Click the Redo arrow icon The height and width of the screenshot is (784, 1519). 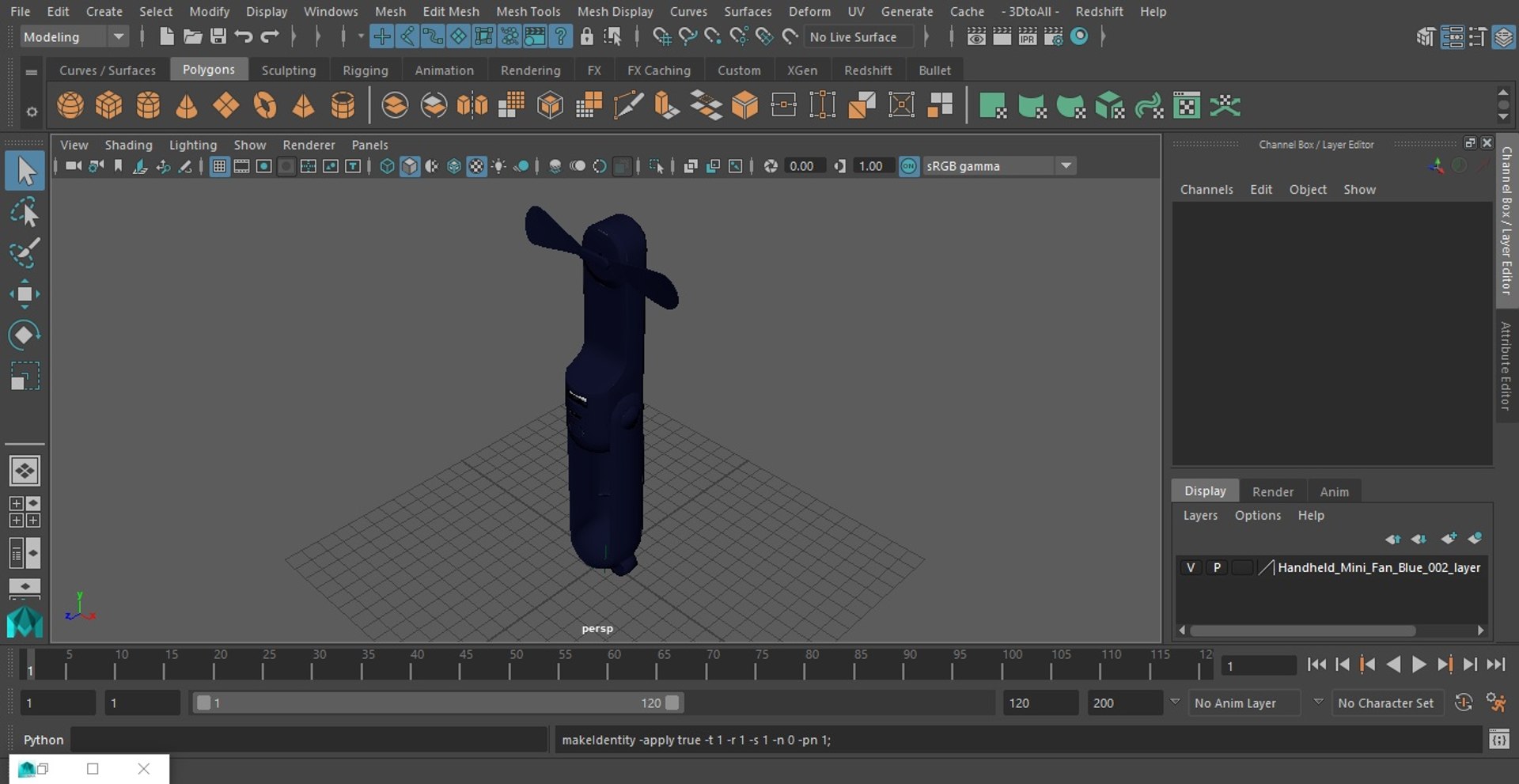(x=270, y=36)
